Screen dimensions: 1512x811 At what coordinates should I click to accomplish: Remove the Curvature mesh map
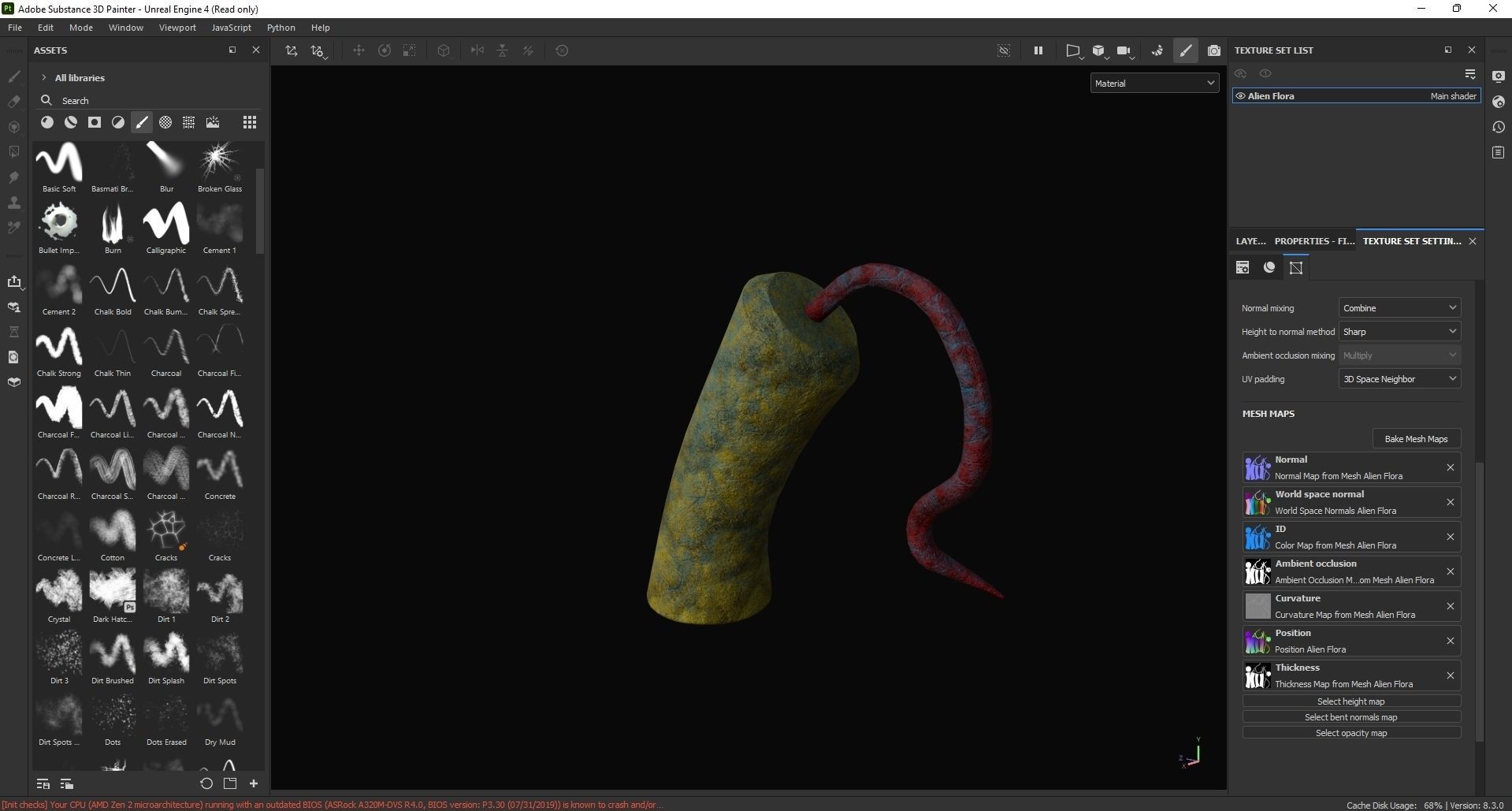pyautogui.click(x=1450, y=606)
